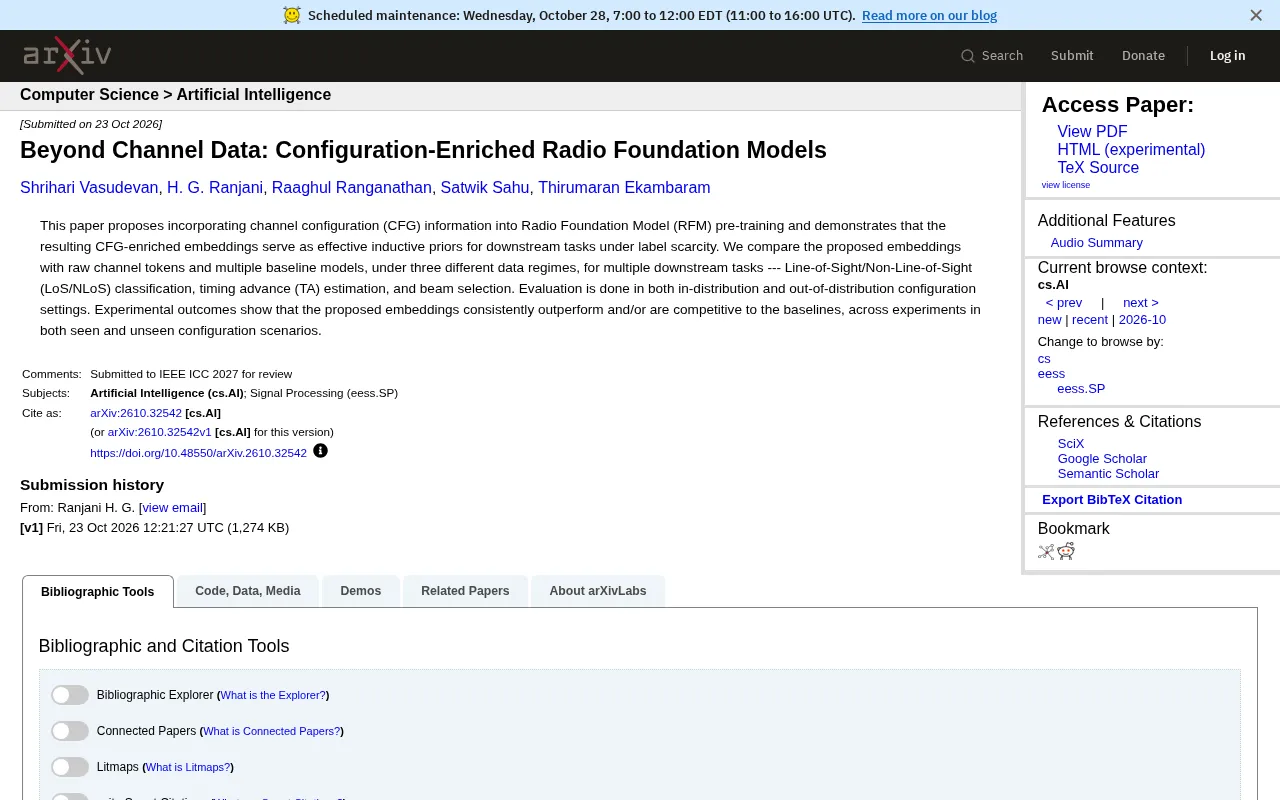This screenshot has height=800, width=1280.
Task: Open the arXiv:2610.32542v1 version link
Action: (160, 432)
